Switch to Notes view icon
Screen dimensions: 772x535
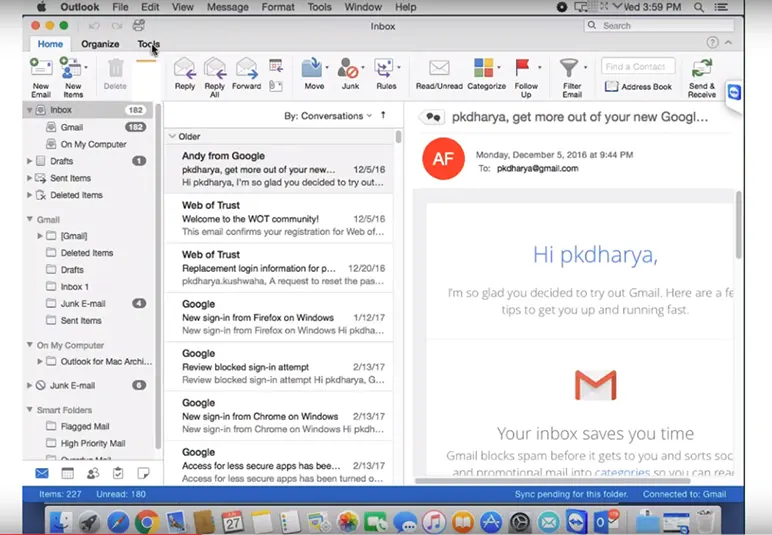coord(143,473)
